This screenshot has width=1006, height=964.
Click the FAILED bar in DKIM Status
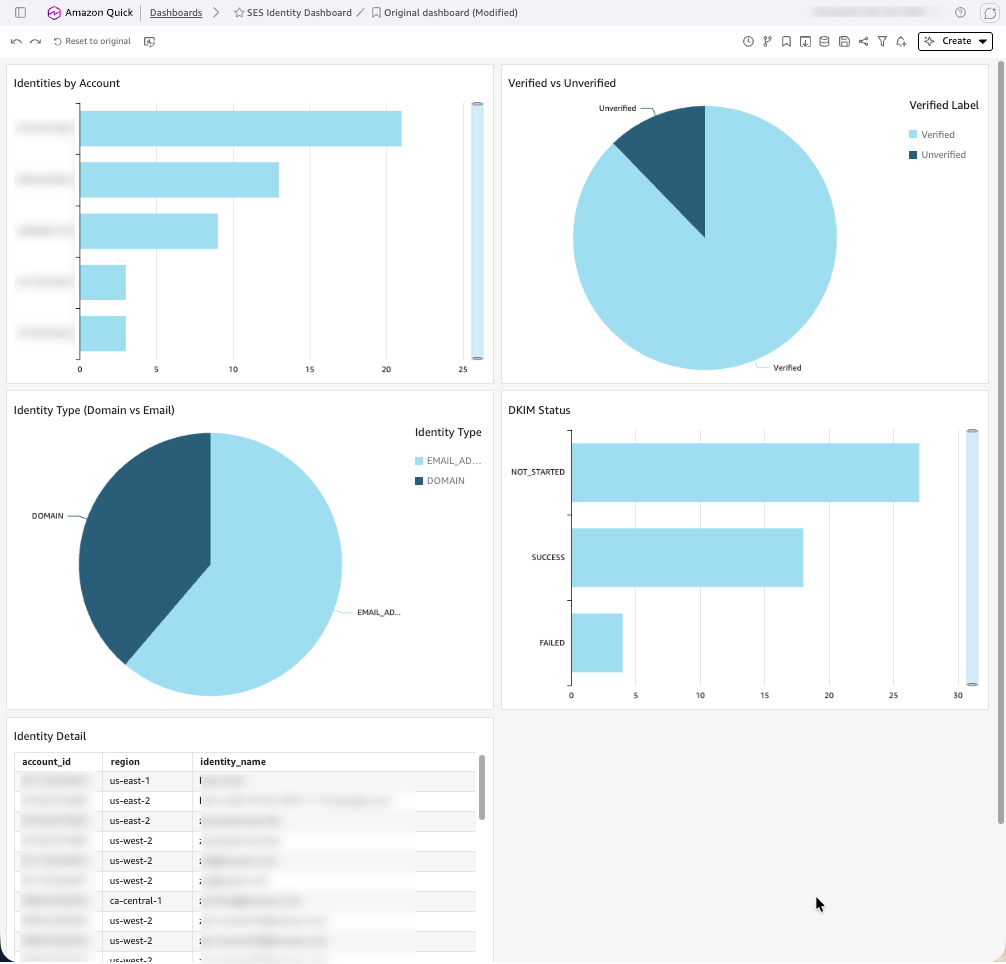pyautogui.click(x=597, y=643)
